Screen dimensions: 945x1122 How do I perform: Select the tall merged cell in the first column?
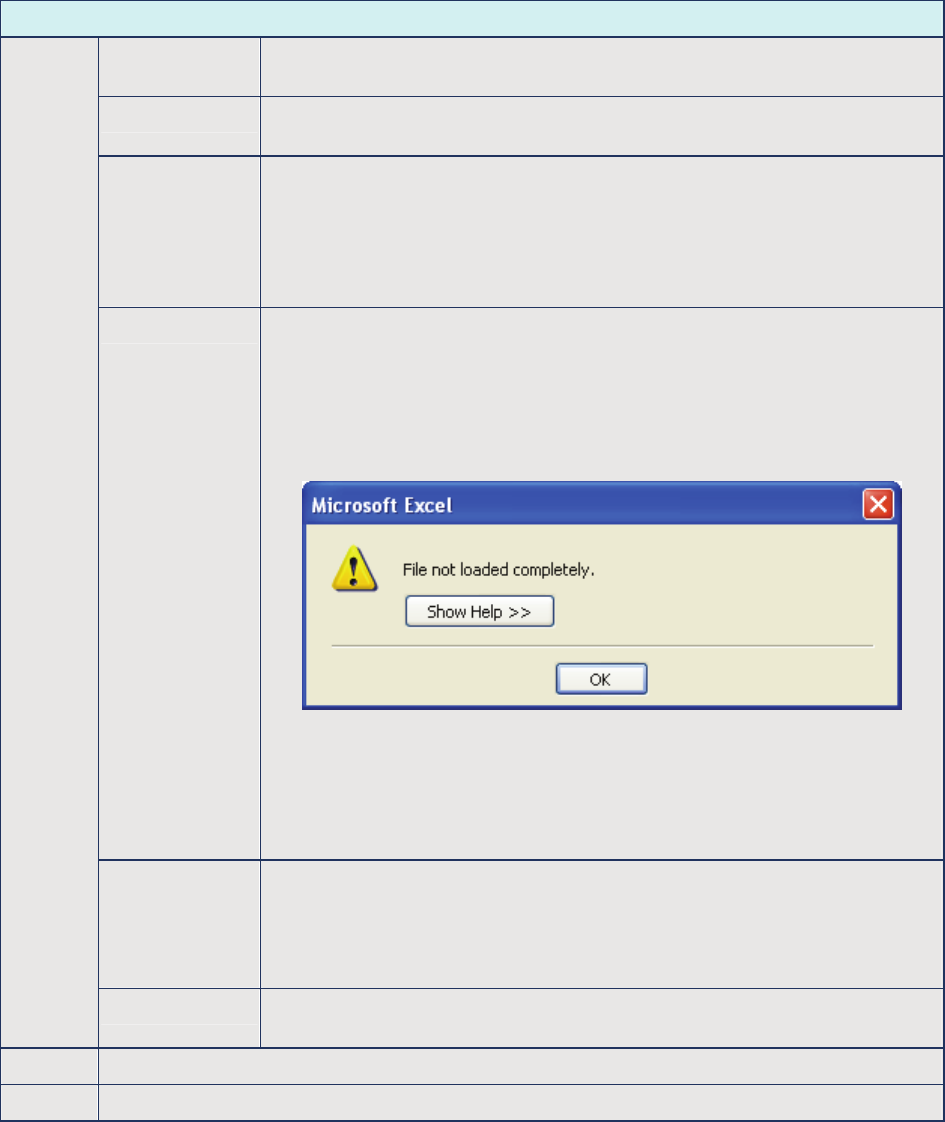point(49,542)
